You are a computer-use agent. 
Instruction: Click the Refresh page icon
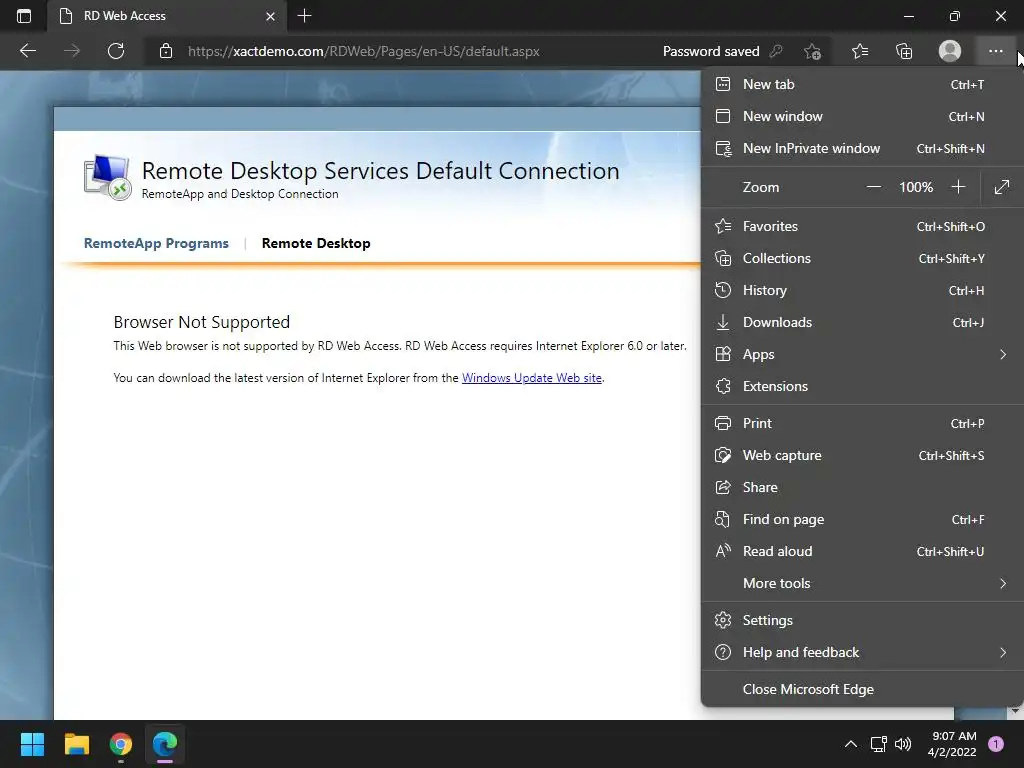[x=116, y=51]
